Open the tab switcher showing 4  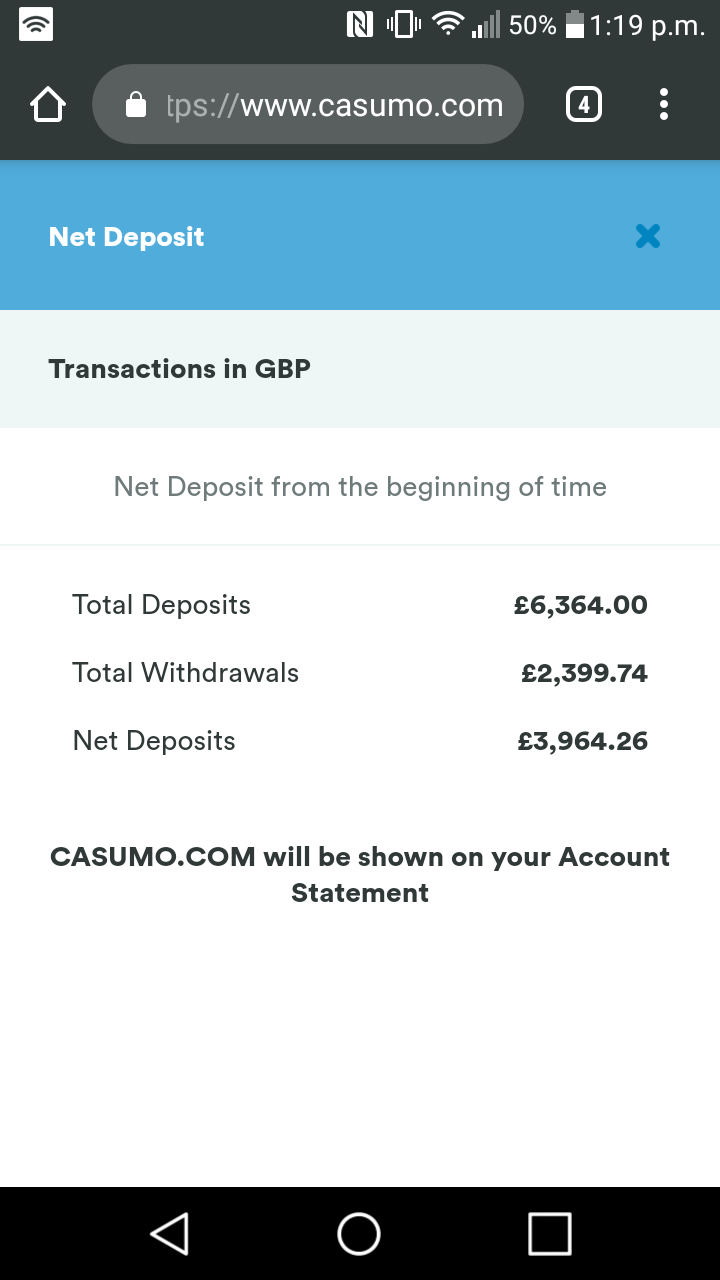(x=584, y=104)
